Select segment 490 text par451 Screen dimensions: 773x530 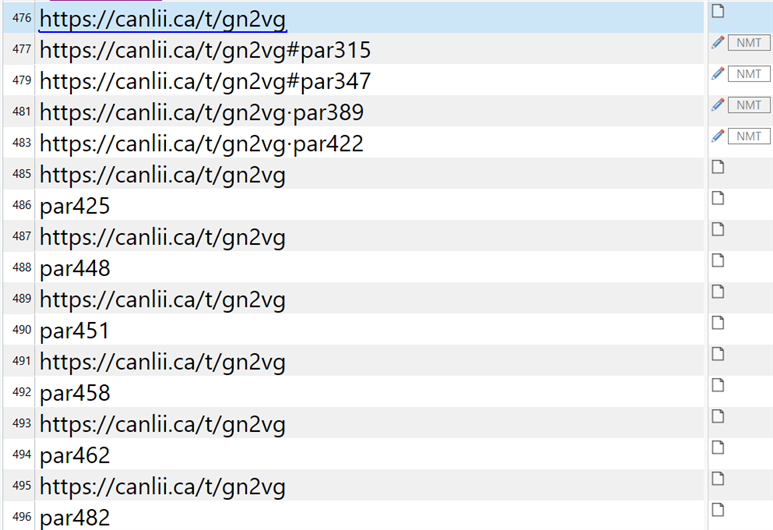[x=74, y=331]
